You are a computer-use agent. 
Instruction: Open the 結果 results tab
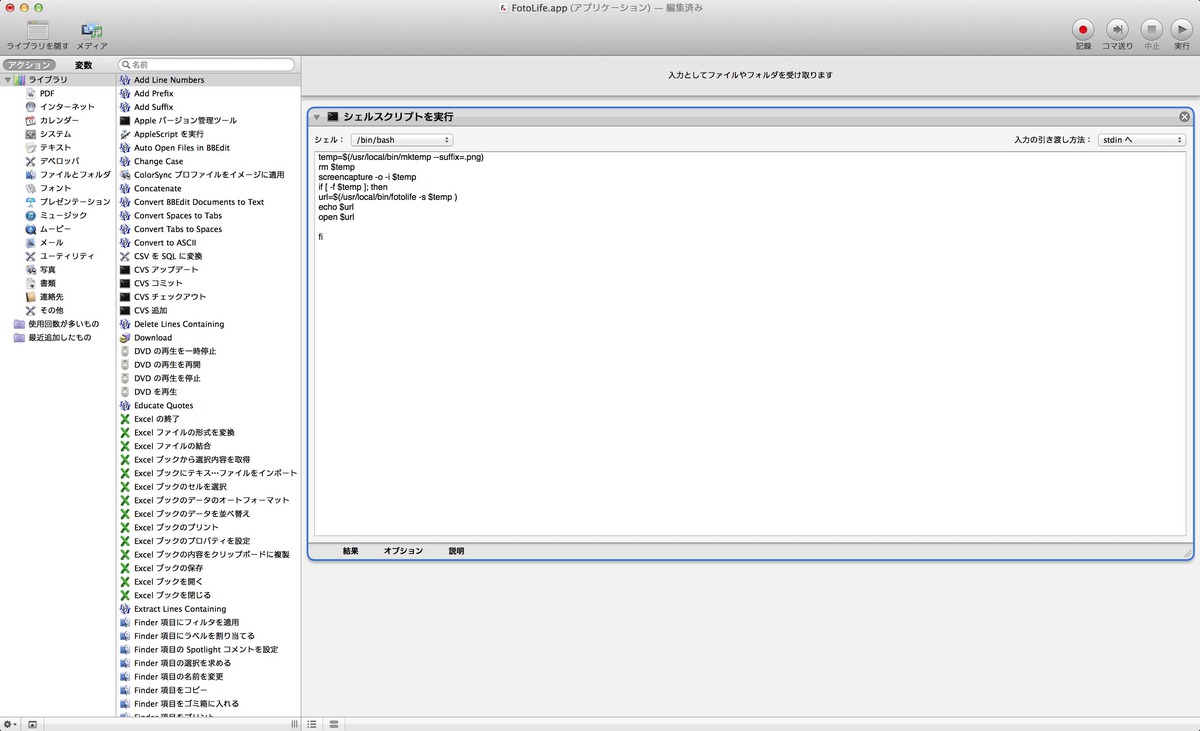[350, 551]
